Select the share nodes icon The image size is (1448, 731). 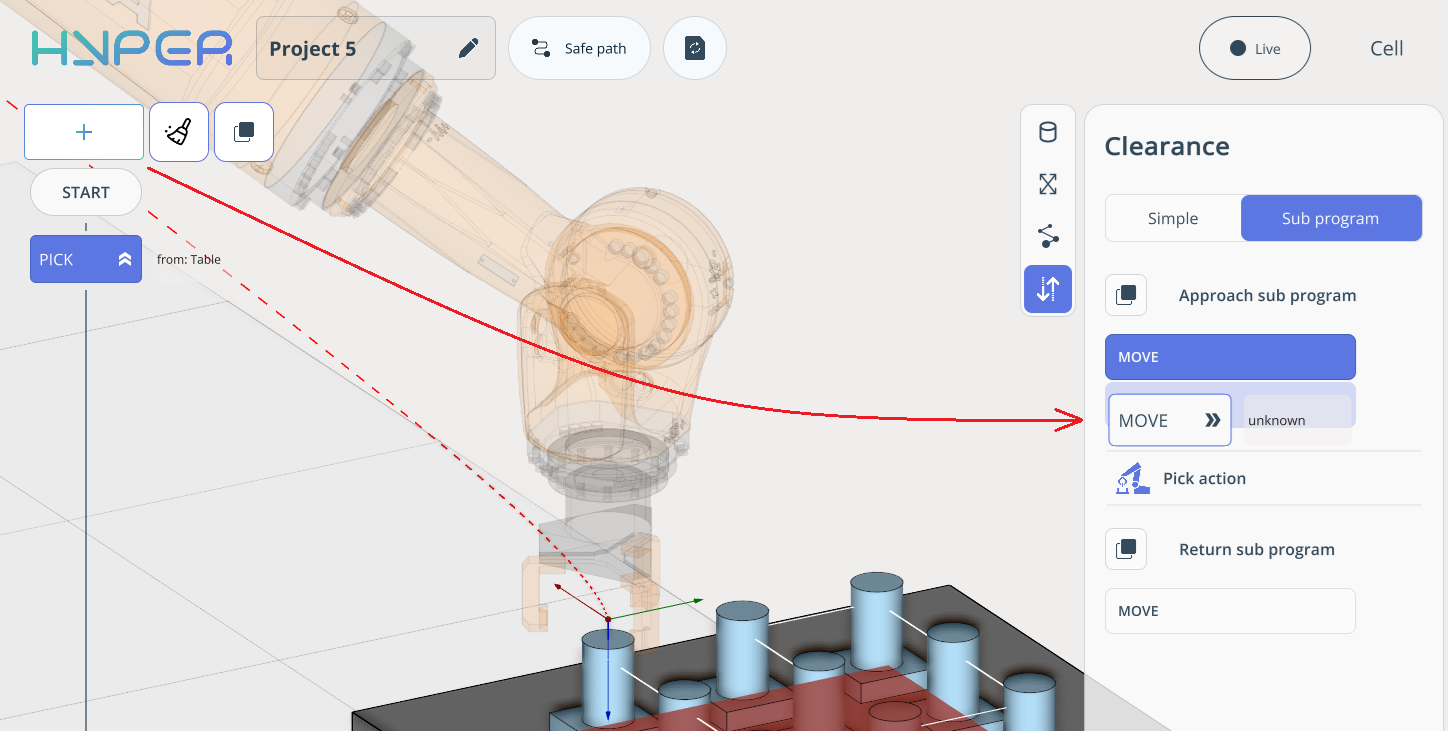[1048, 237]
